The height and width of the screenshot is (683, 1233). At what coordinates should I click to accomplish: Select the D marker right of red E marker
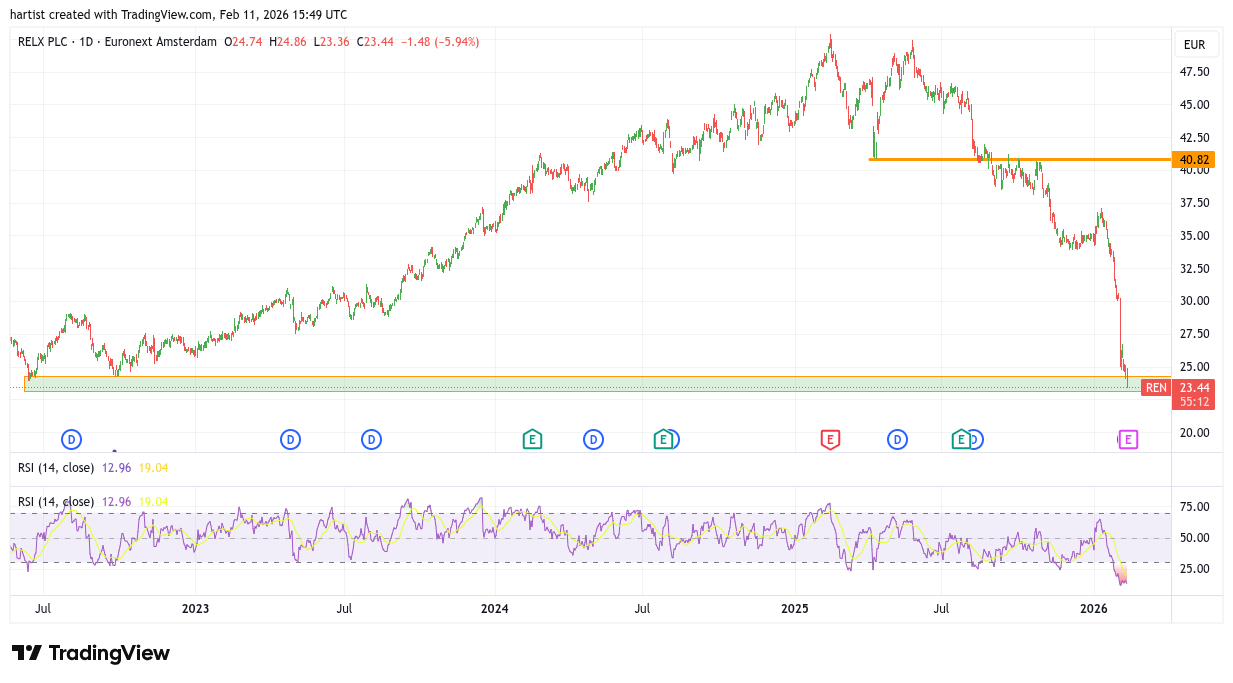(897, 439)
